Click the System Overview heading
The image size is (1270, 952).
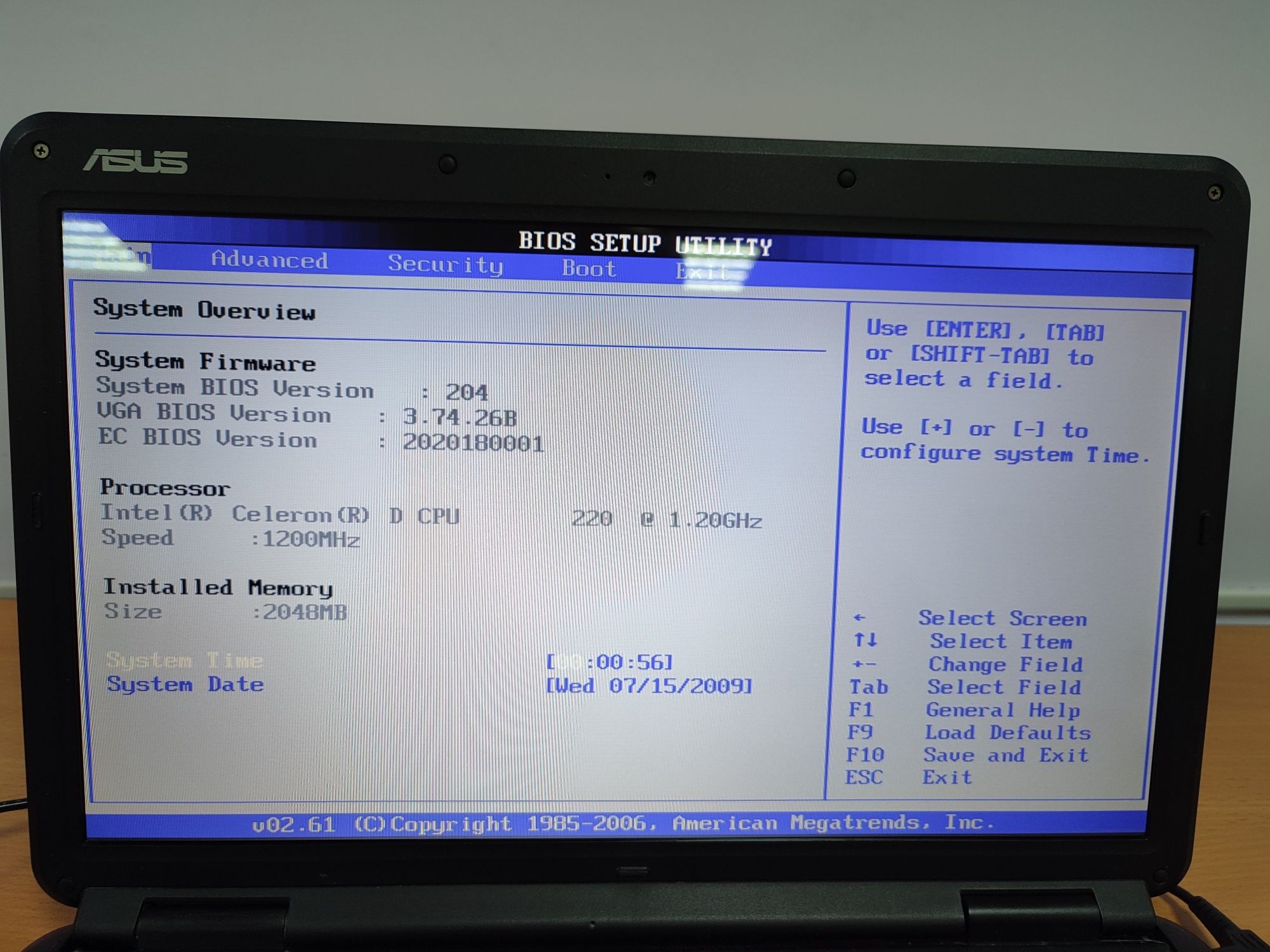(204, 310)
